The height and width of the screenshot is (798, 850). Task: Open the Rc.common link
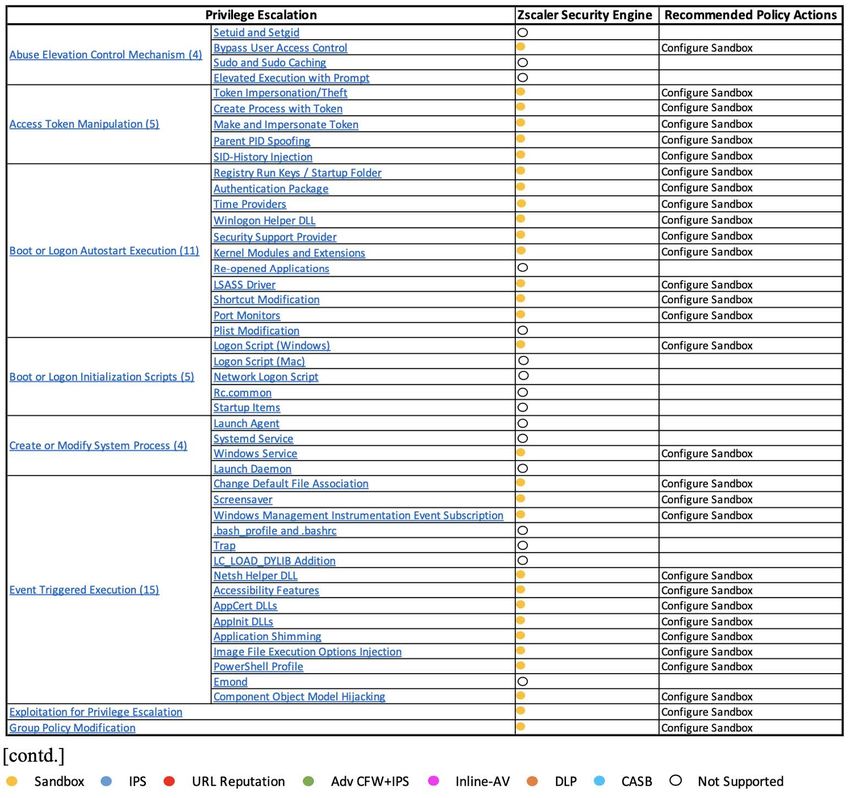click(x=242, y=392)
